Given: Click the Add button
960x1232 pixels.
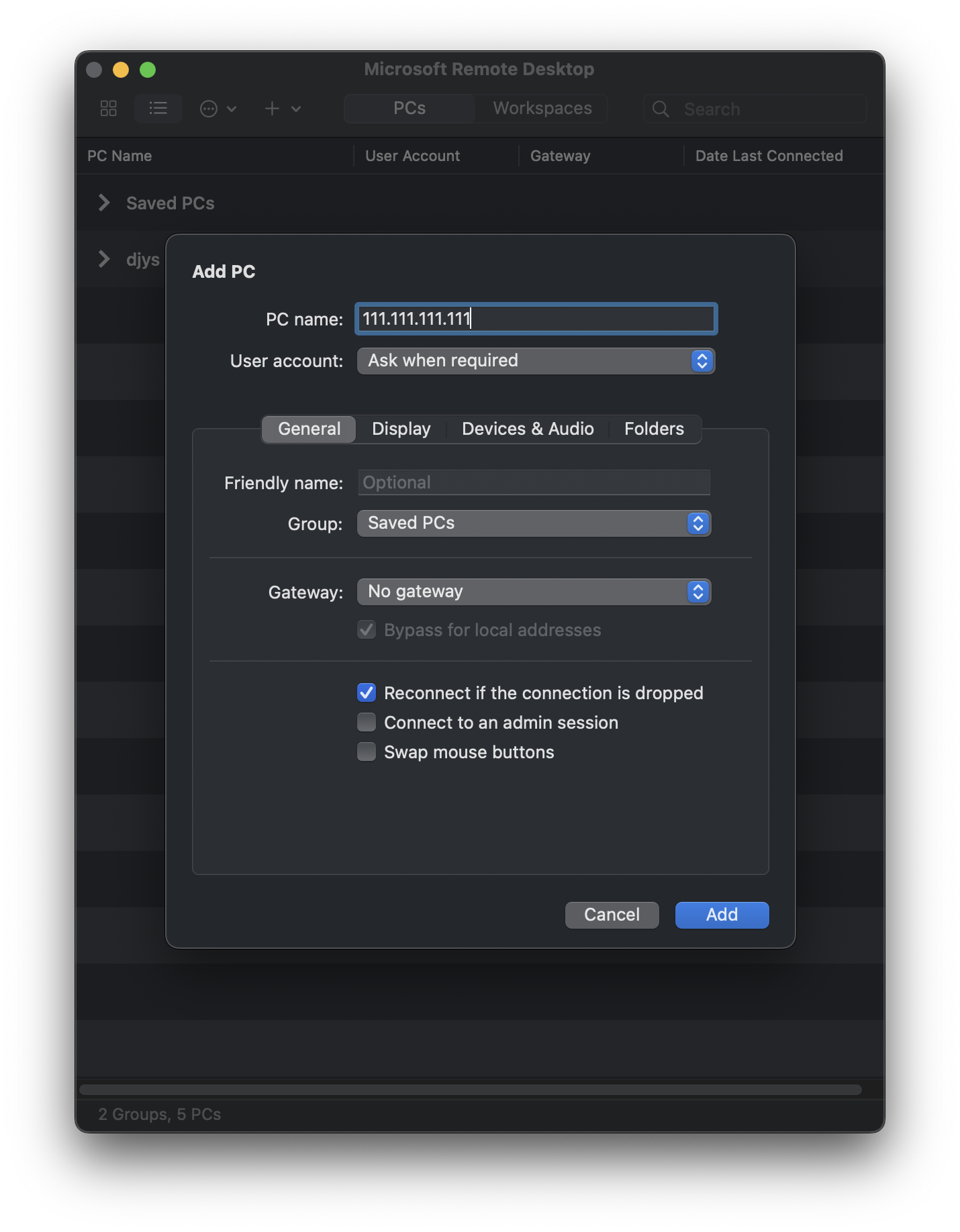Looking at the screenshot, I should (x=722, y=915).
